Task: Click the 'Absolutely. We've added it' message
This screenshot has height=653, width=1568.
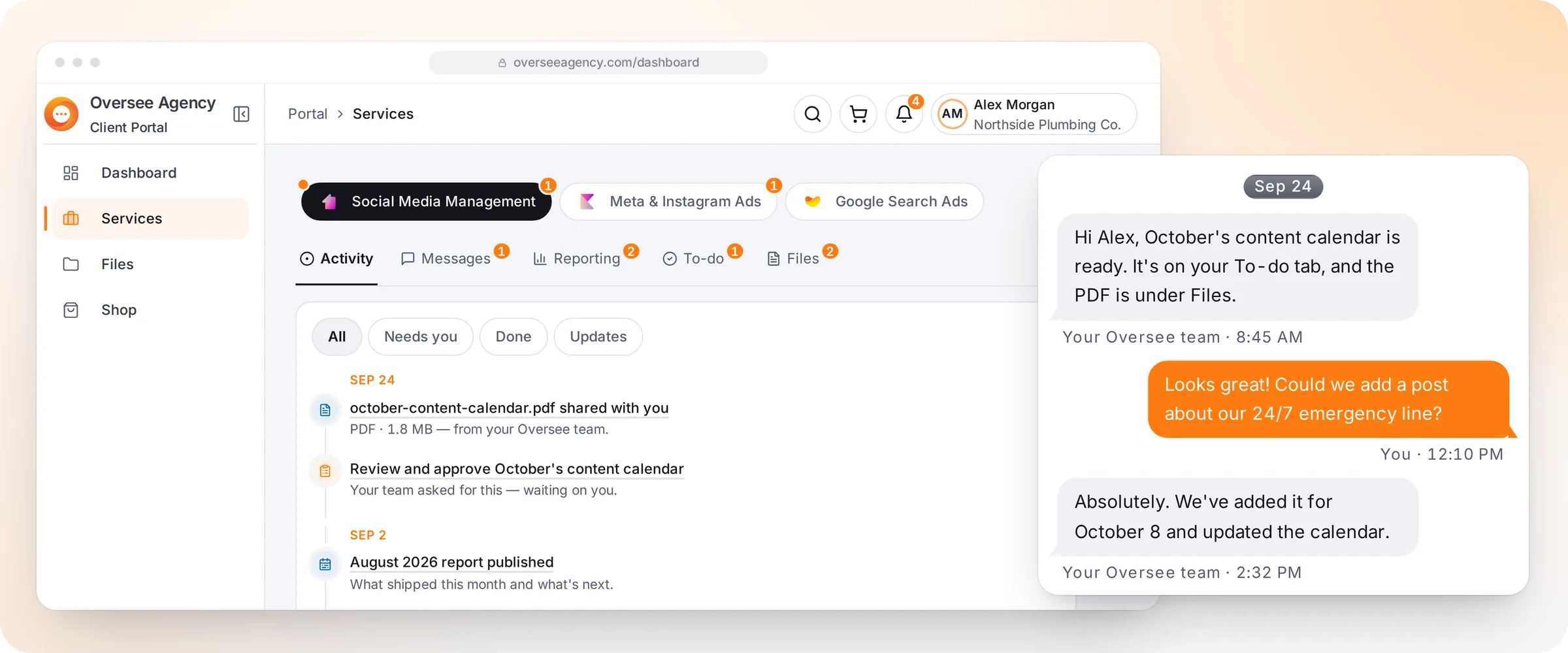Action: [x=1237, y=517]
